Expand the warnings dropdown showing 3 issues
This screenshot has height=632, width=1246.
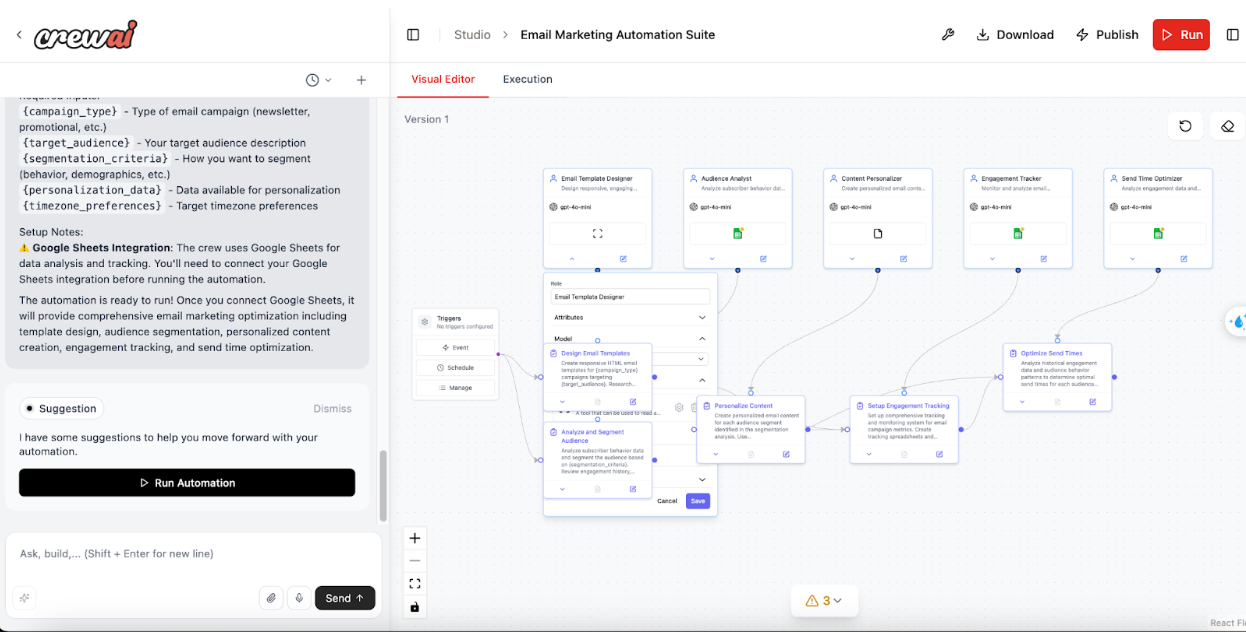pyautogui.click(x=825, y=601)
